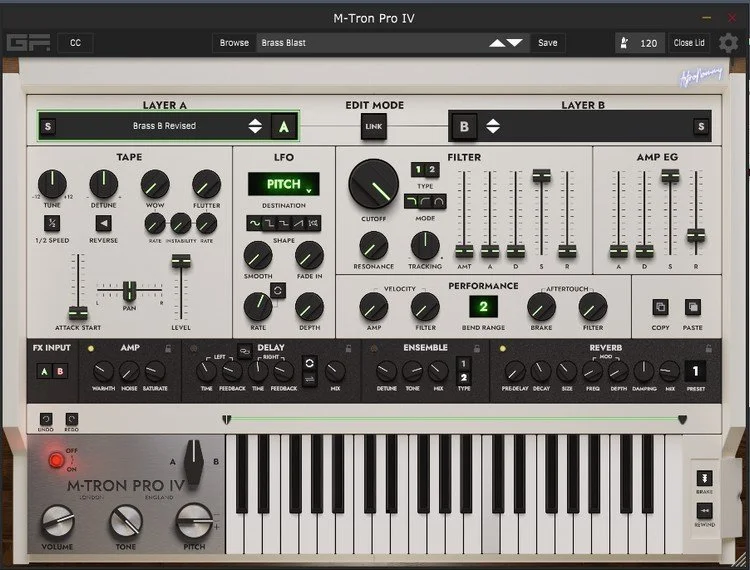Toggle the red power Off/On switch

pos(56,460)
